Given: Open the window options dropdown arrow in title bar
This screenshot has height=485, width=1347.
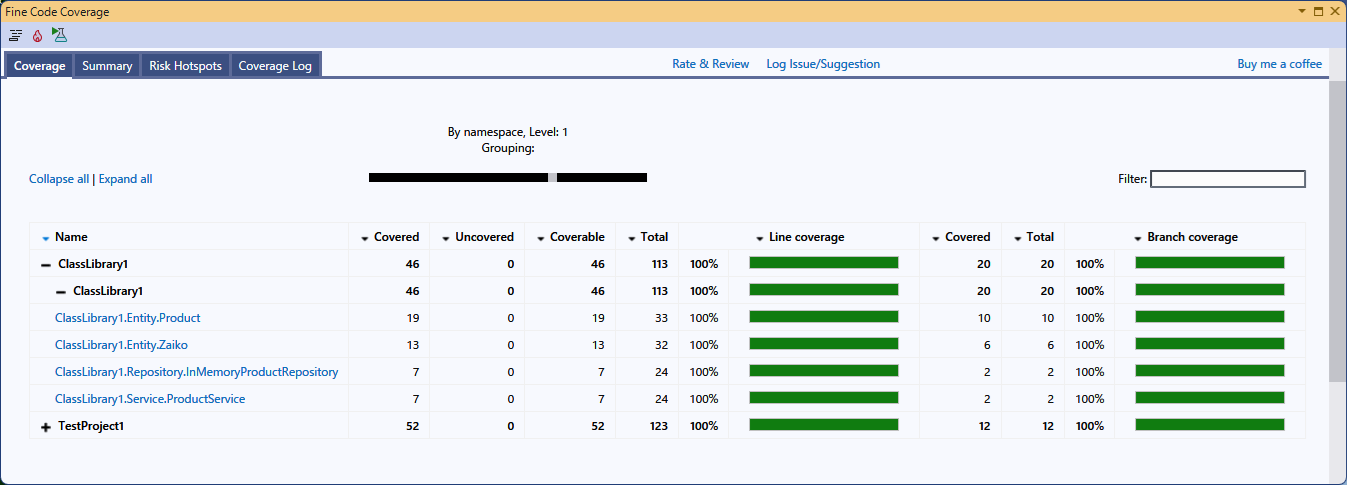Looking at the screenshot, I should click(1302, 10).
